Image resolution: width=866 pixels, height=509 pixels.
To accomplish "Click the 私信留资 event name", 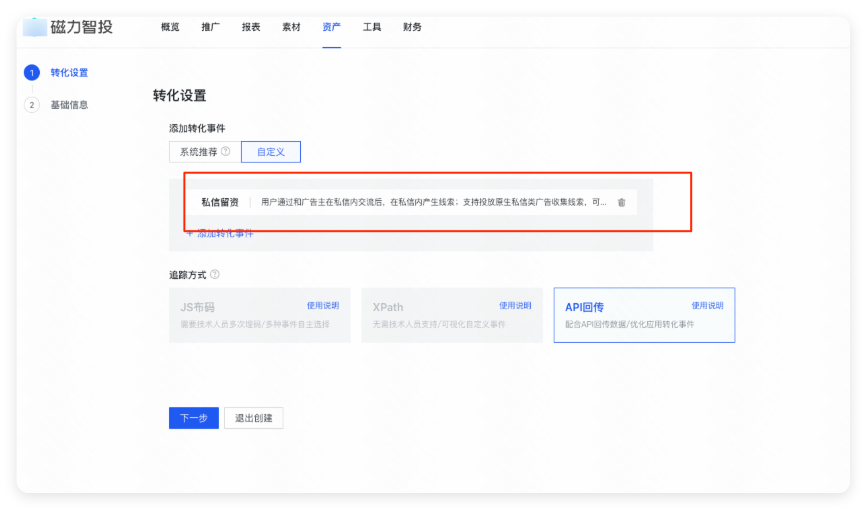I will (x=220, y=202).
